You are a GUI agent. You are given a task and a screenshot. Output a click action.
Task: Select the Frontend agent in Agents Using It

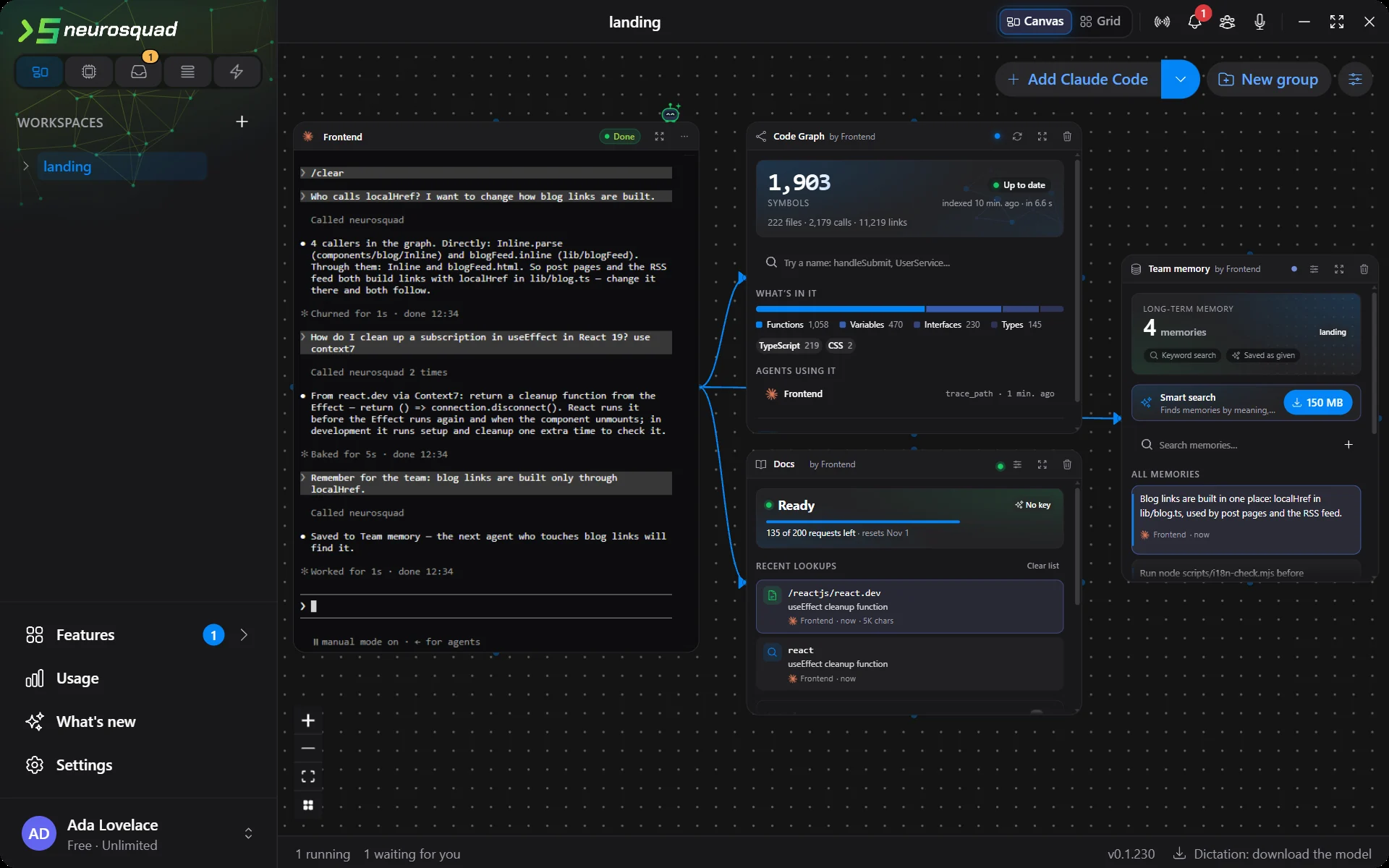(x=909, y=393)
